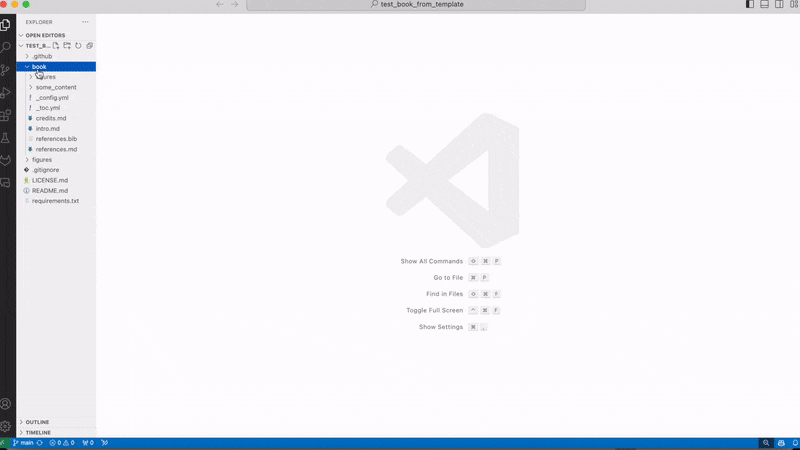Open the notifications bell
Screen dimensions: 800x450
pyautogui.click(x=795, y=443)
